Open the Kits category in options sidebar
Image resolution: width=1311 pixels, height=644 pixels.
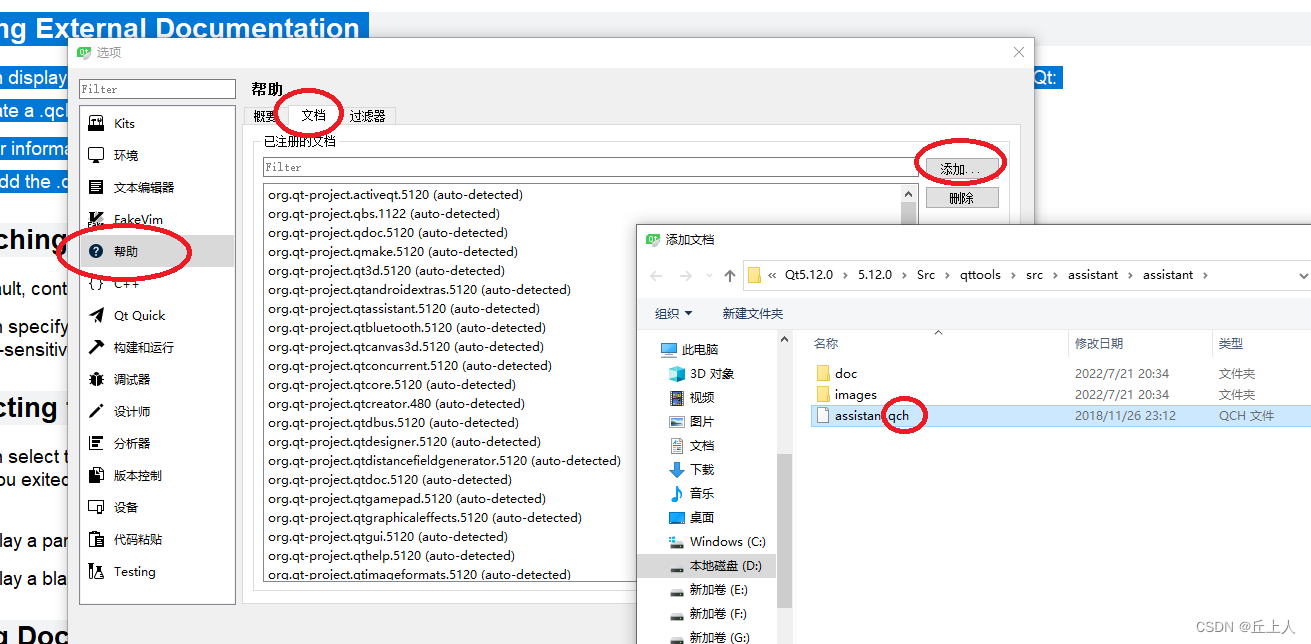(157, 123)
